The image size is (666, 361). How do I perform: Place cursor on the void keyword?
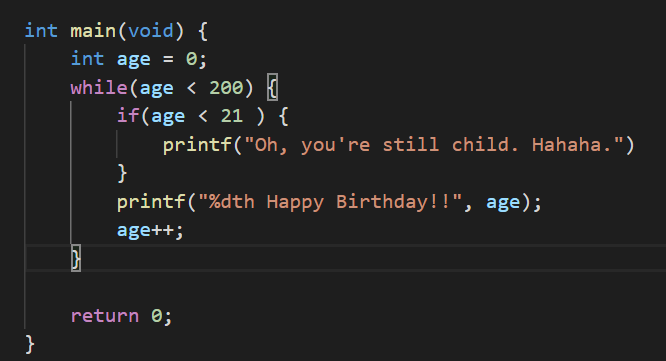[x=151, y=31]
